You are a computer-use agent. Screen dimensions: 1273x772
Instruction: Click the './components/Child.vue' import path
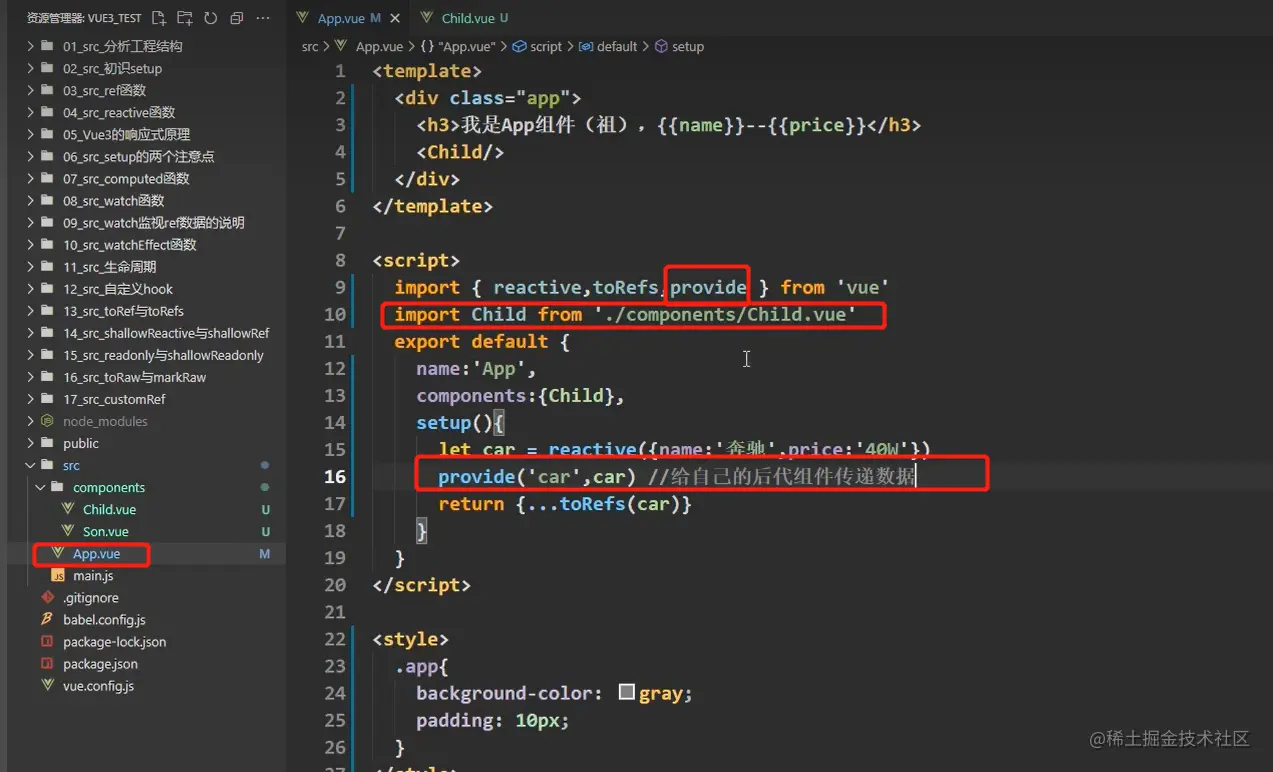(725, 314)
